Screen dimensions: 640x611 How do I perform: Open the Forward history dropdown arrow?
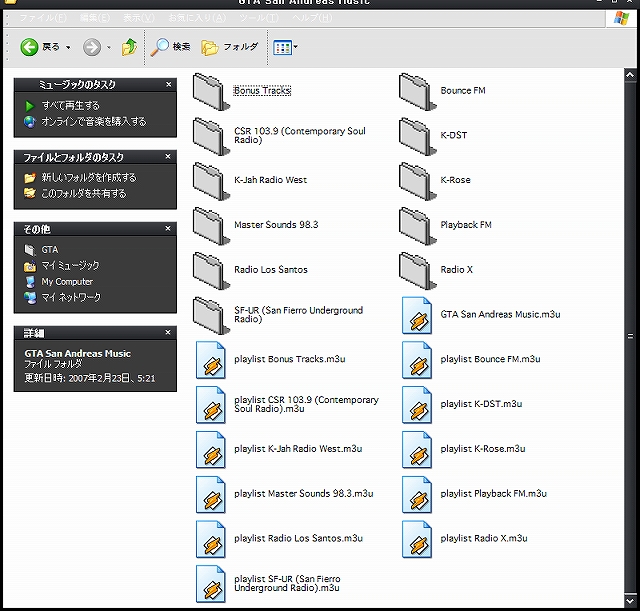109,48
